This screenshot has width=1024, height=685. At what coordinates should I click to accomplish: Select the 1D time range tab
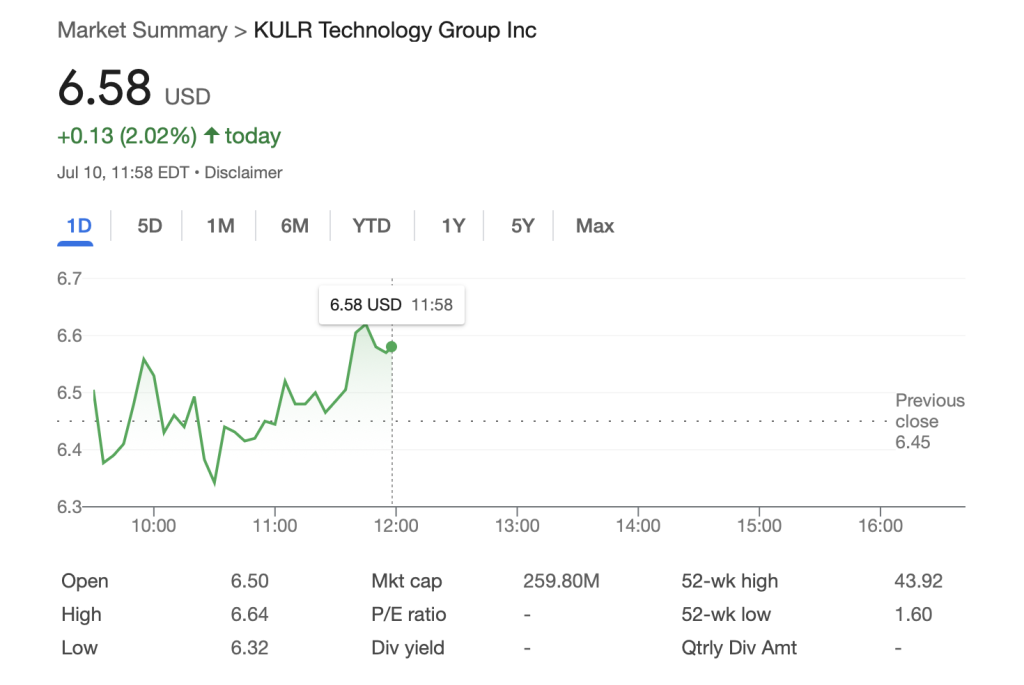point(79,226)
